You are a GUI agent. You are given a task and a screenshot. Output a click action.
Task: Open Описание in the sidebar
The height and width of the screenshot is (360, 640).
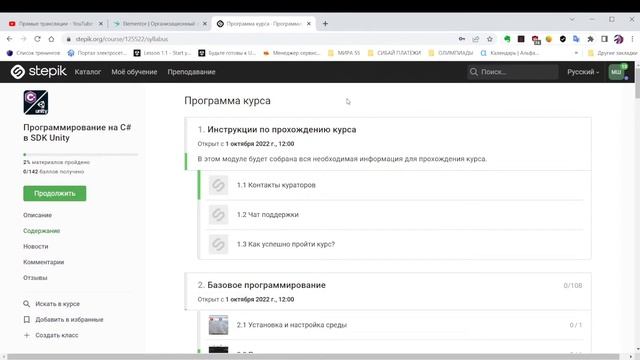pyautogui.click(x=38, y=215)
